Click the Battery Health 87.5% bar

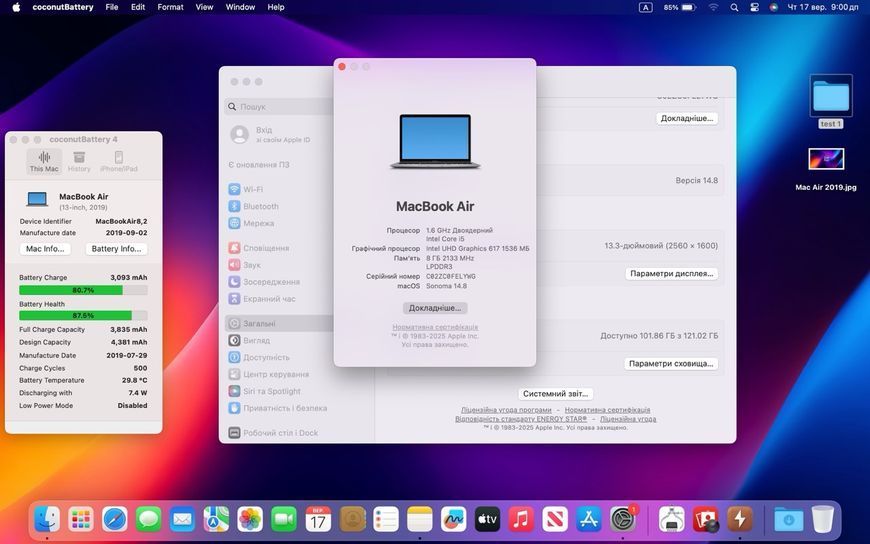[x=83, y=315]
